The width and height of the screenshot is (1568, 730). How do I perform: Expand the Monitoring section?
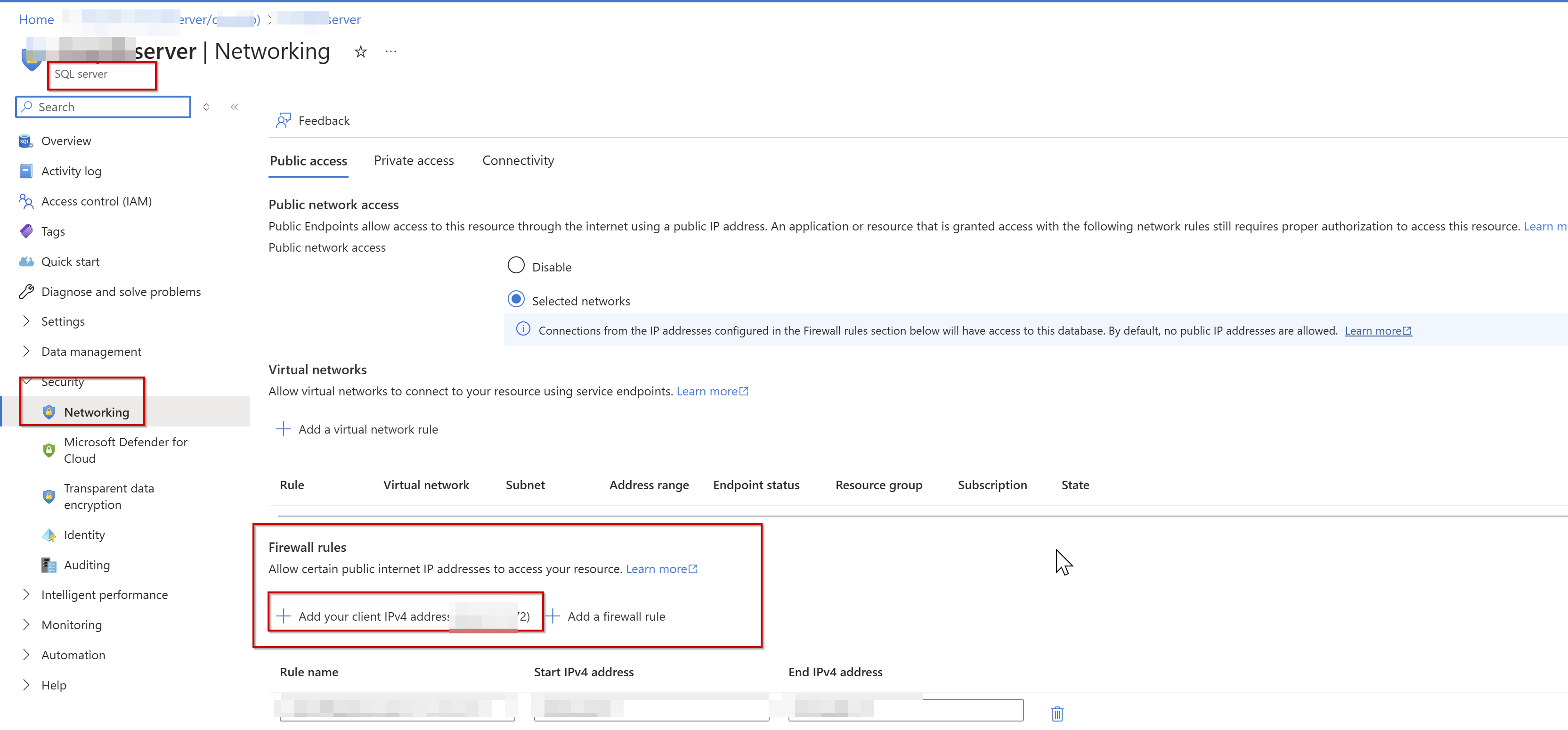point(26,624)
